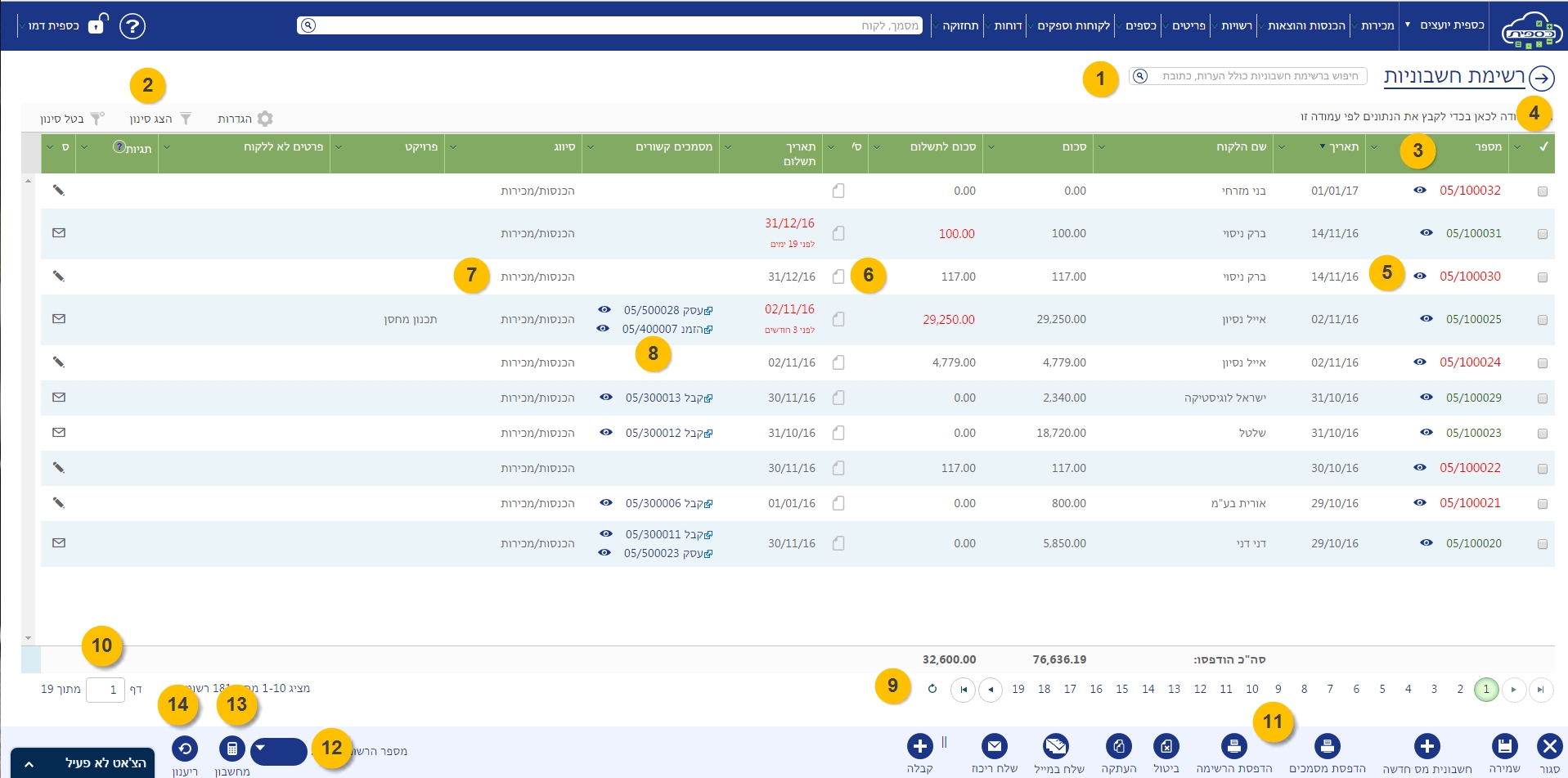The image size is (1568, 778).
Task: Create new tax invoice (חשבונית מס חדשה)
Action: [x=1426, y=746]
